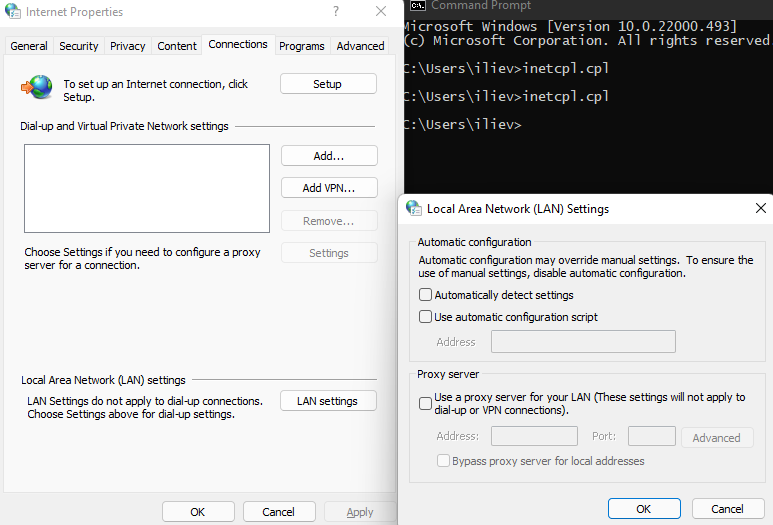The height and width of the screenshot is (525, 773).
Task: Open the Advanced tab
Action: click(360, 46)
